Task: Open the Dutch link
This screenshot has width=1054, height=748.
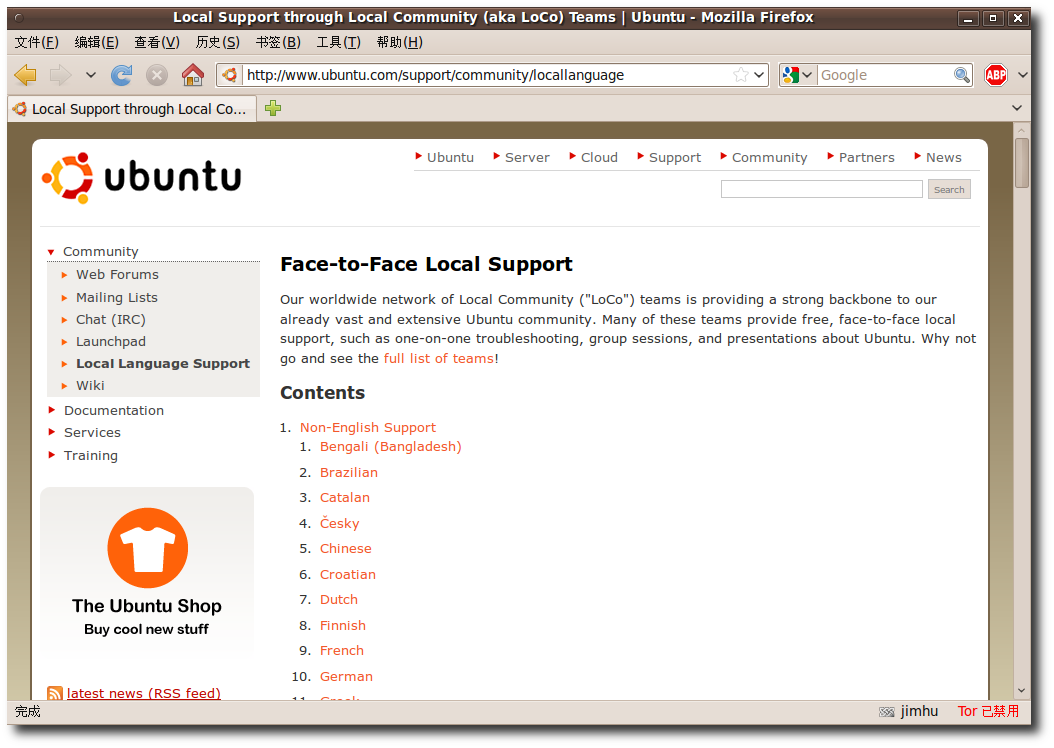Action: [x=339, y=599]
